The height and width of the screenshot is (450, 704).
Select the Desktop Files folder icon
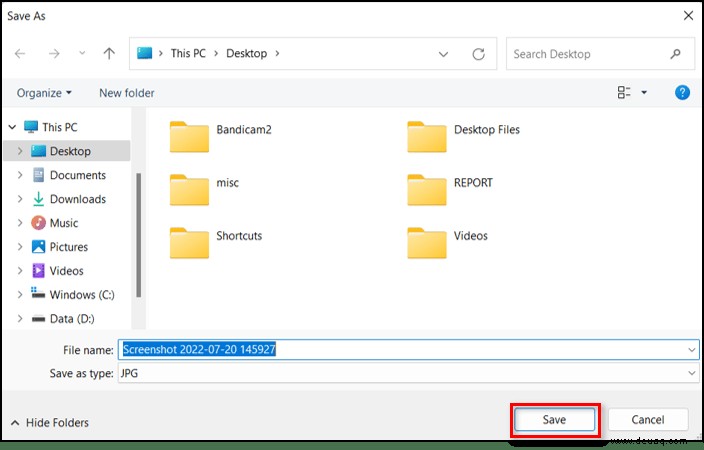pos(427,137)
